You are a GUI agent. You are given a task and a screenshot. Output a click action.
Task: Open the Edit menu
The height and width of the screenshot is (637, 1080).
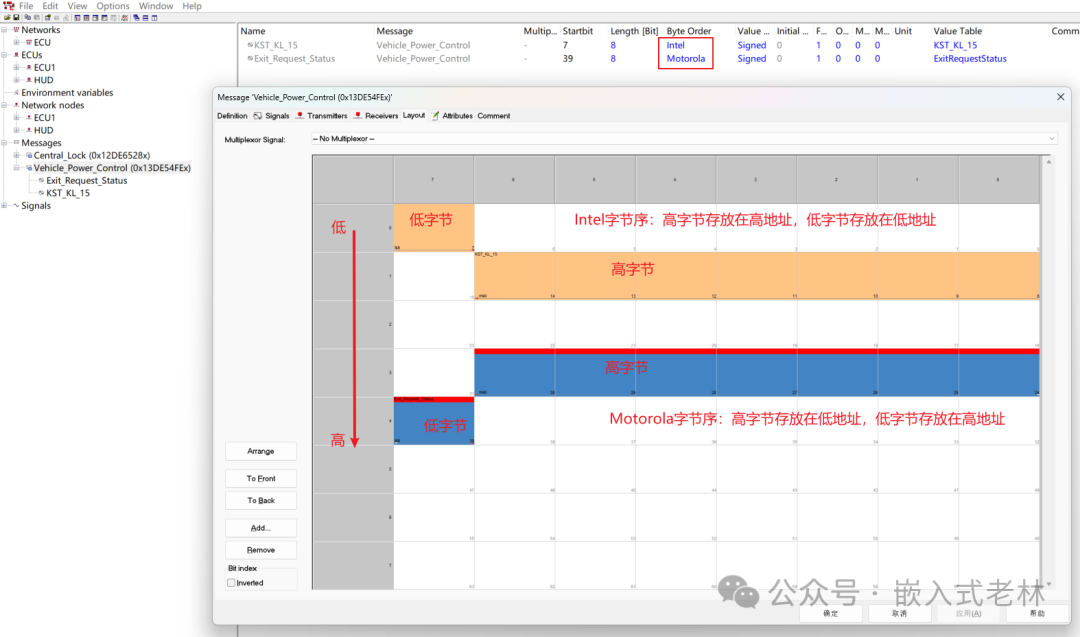click(50, 6)
